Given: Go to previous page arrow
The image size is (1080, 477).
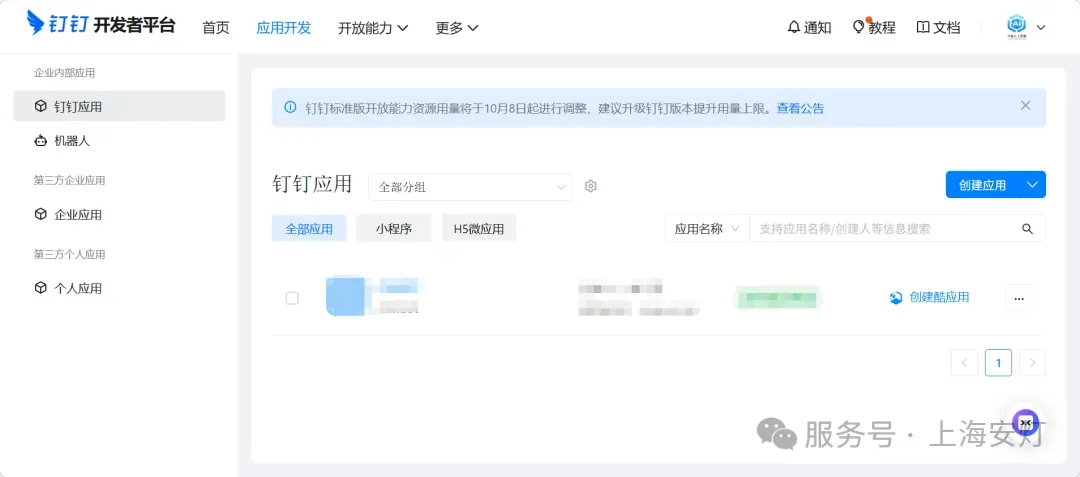Looking at the screenshot, I should click(964, 363).
